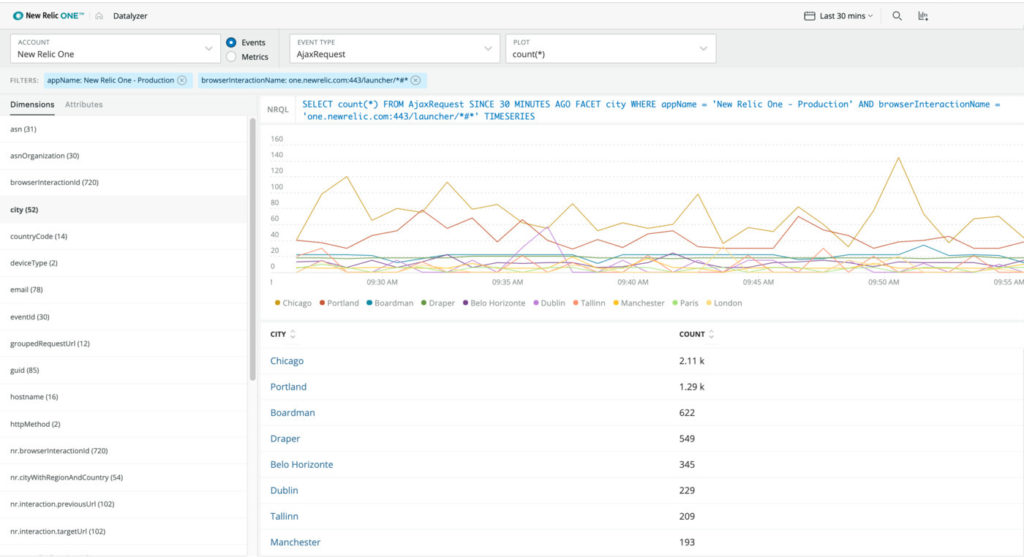Toggle London series in chart legend
1024x557 pixels.
(724, 303)
